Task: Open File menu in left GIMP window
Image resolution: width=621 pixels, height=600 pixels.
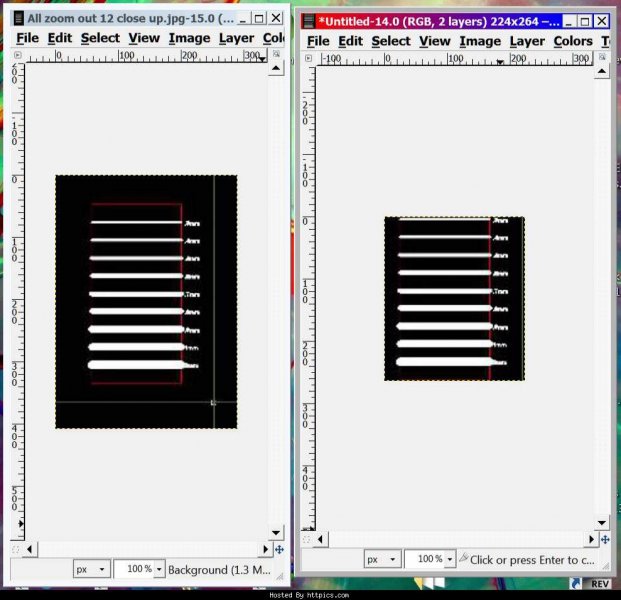Action: [x=27, y=38]
